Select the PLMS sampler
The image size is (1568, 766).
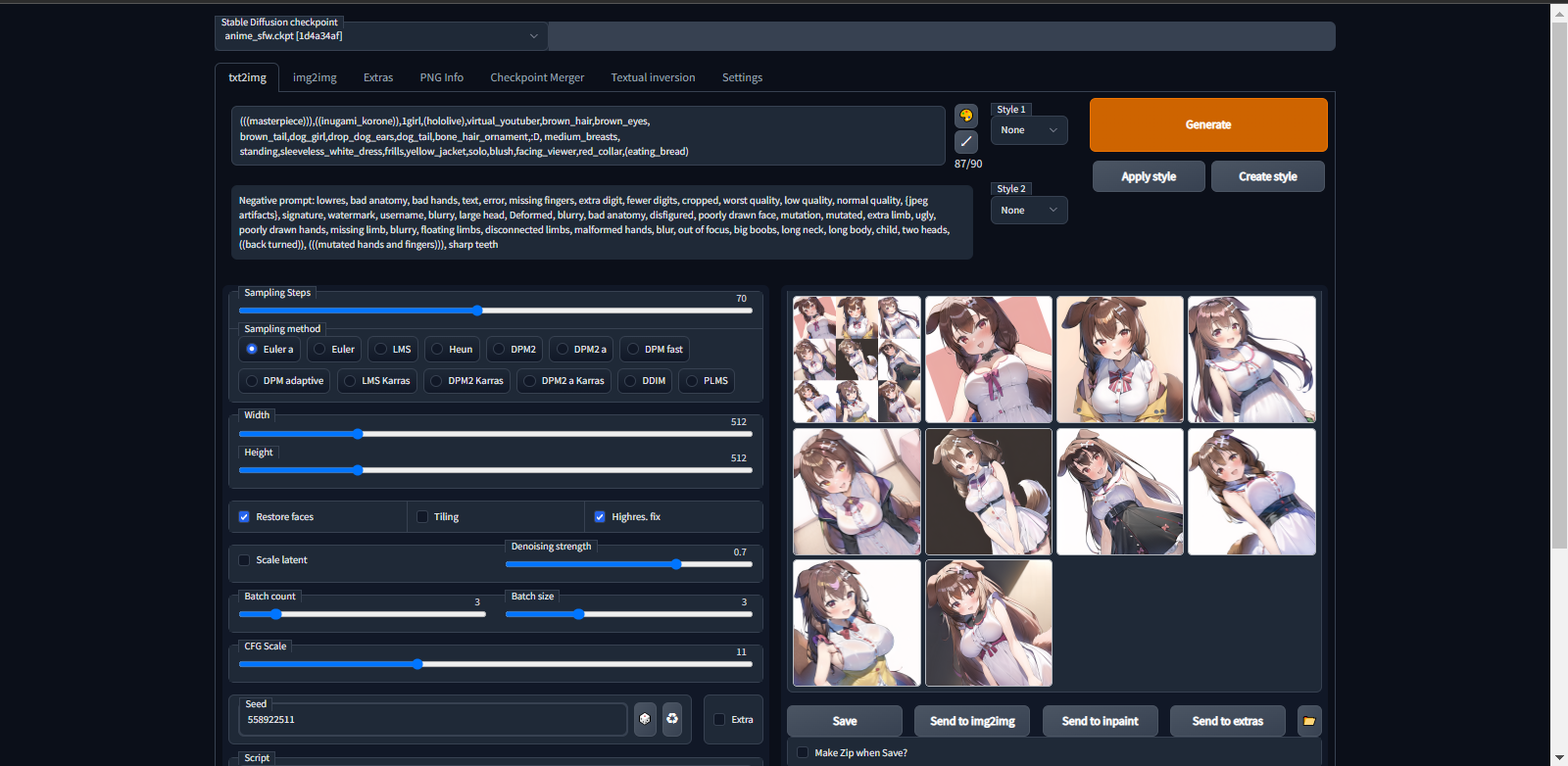pyautogui.click(x=707, y=381)
